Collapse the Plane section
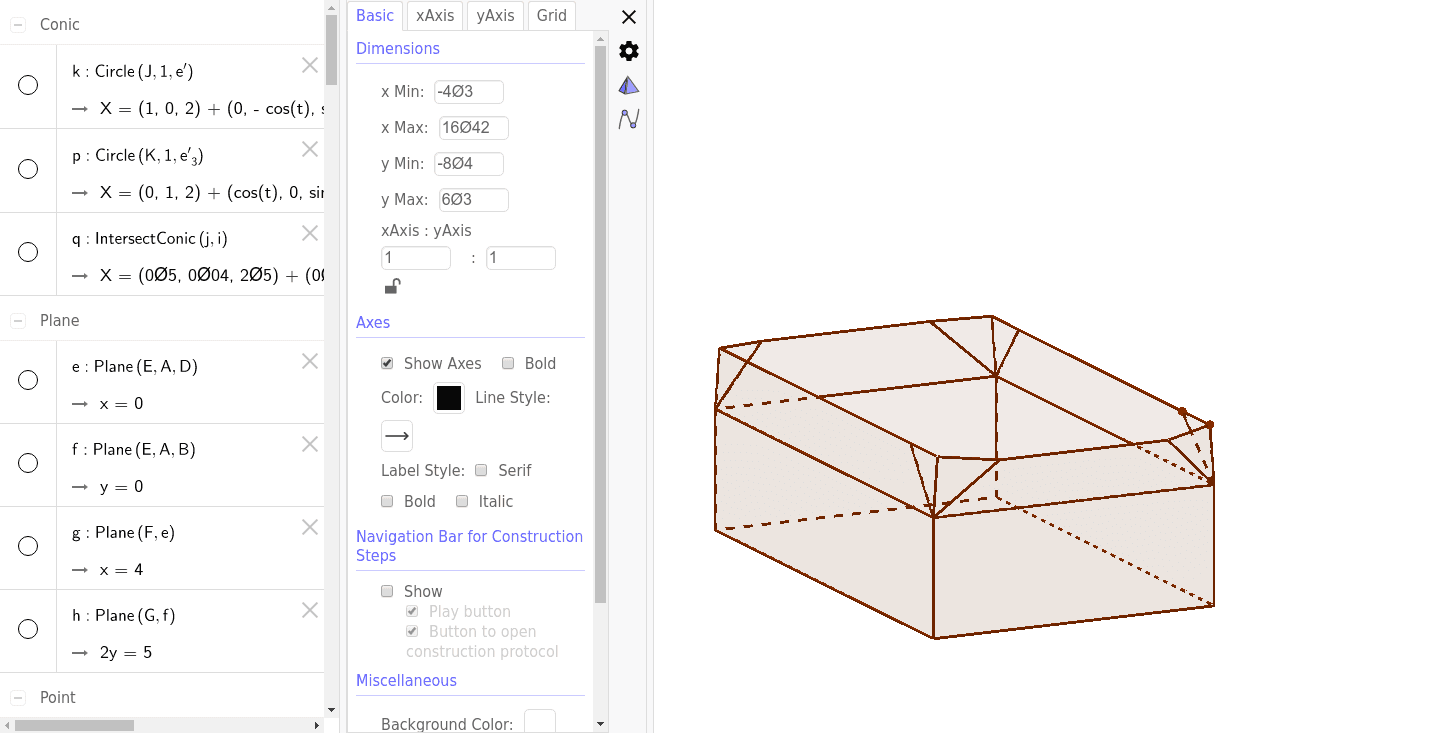The width and height of the screenshot is (1436, 735). [17, 320]
